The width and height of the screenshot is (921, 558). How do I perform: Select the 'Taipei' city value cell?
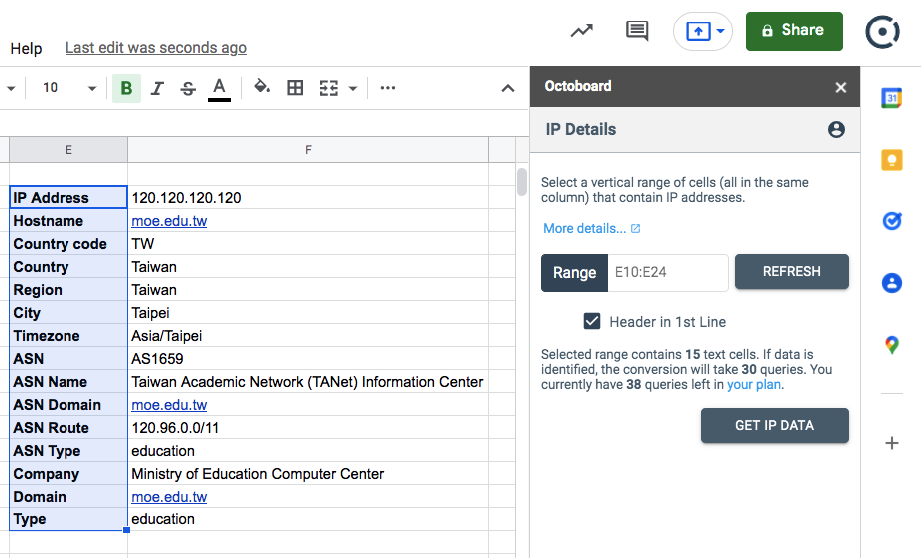(x=308, y=312)
